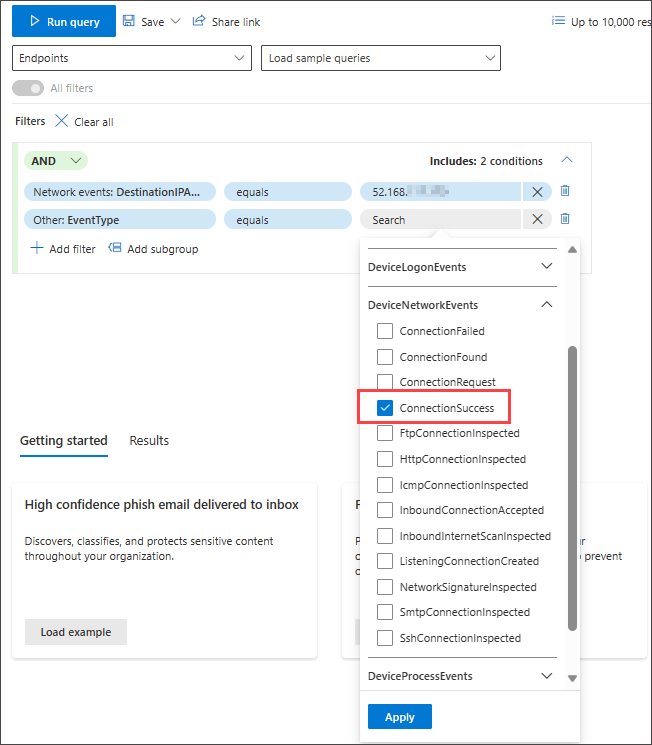Toggle the All filters switch
Image resolution: width=652 pixels, height=745 pixels.
(x=28, y=88)
